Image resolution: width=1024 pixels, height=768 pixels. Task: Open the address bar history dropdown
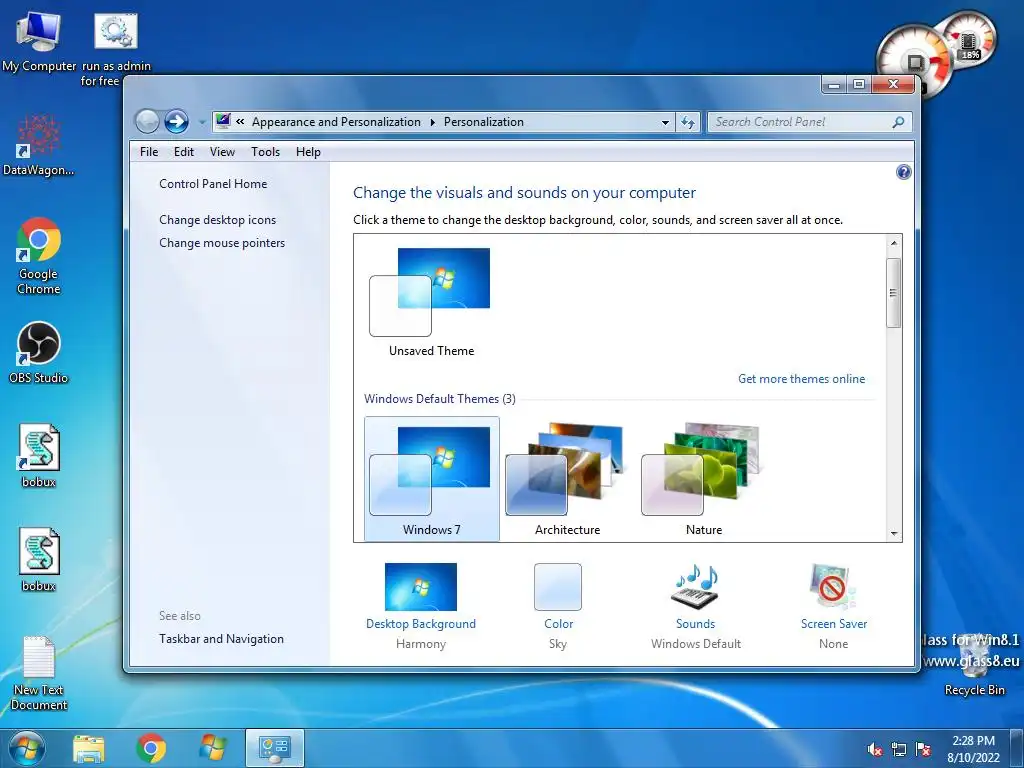(665, 122)
